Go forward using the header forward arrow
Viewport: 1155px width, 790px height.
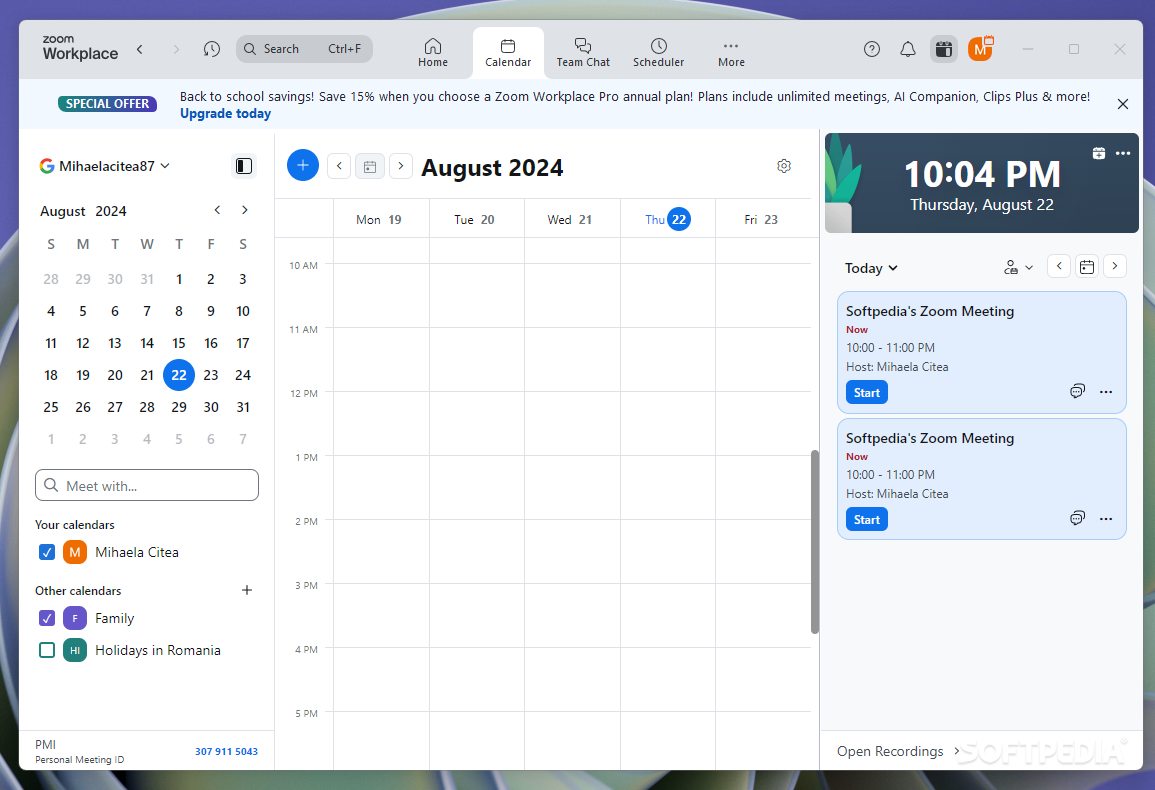click(175, 49)
